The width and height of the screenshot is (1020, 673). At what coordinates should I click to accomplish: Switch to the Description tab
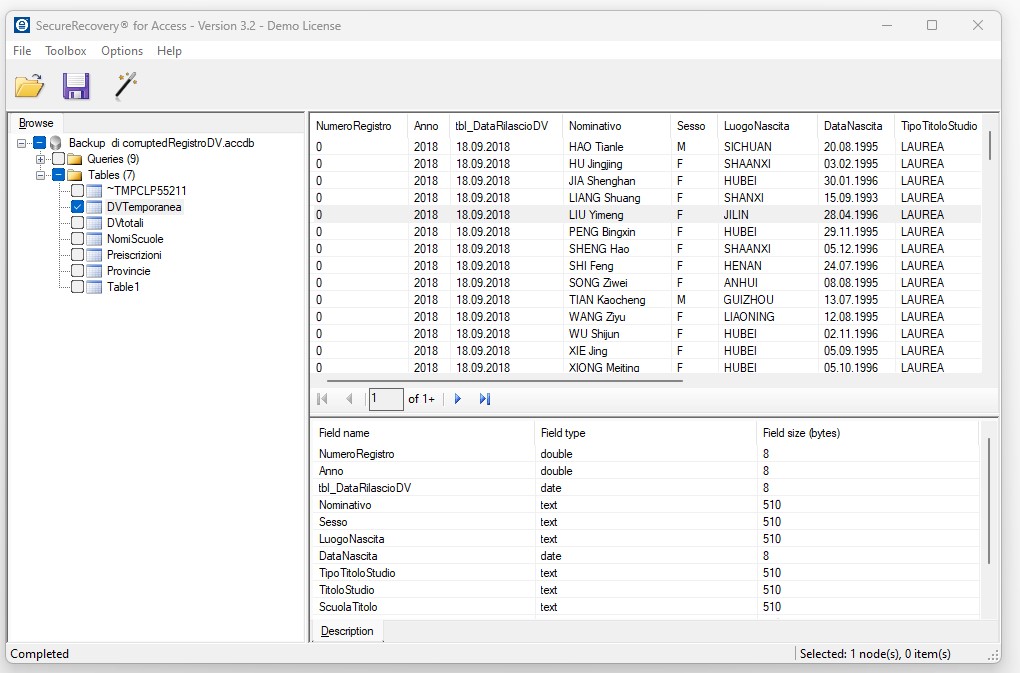tap(347, 631)
